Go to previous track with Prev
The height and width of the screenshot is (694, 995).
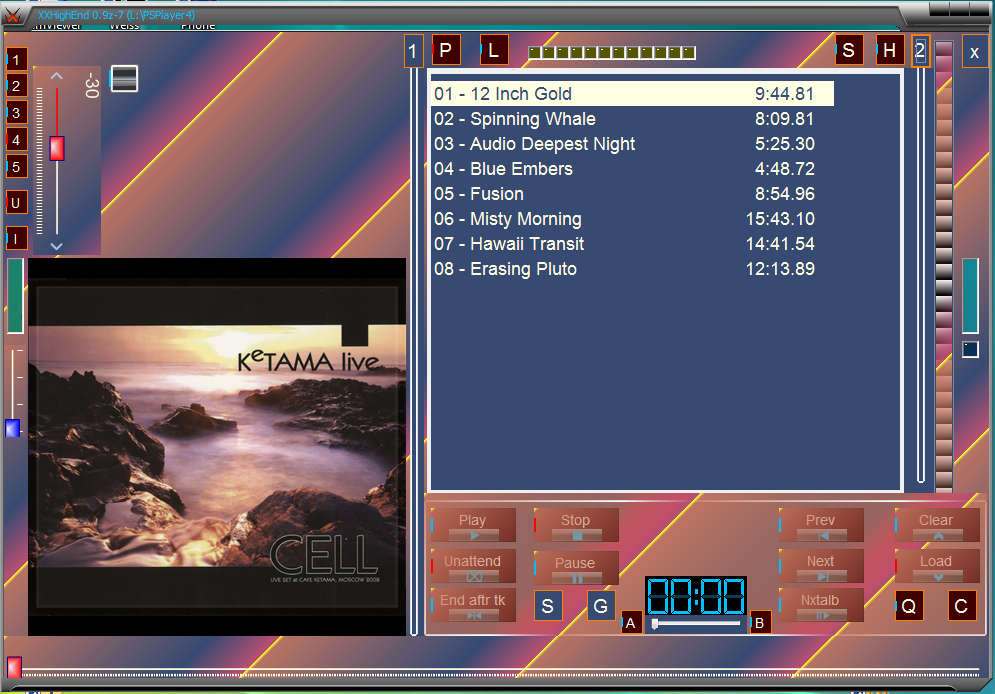(821, 525)
